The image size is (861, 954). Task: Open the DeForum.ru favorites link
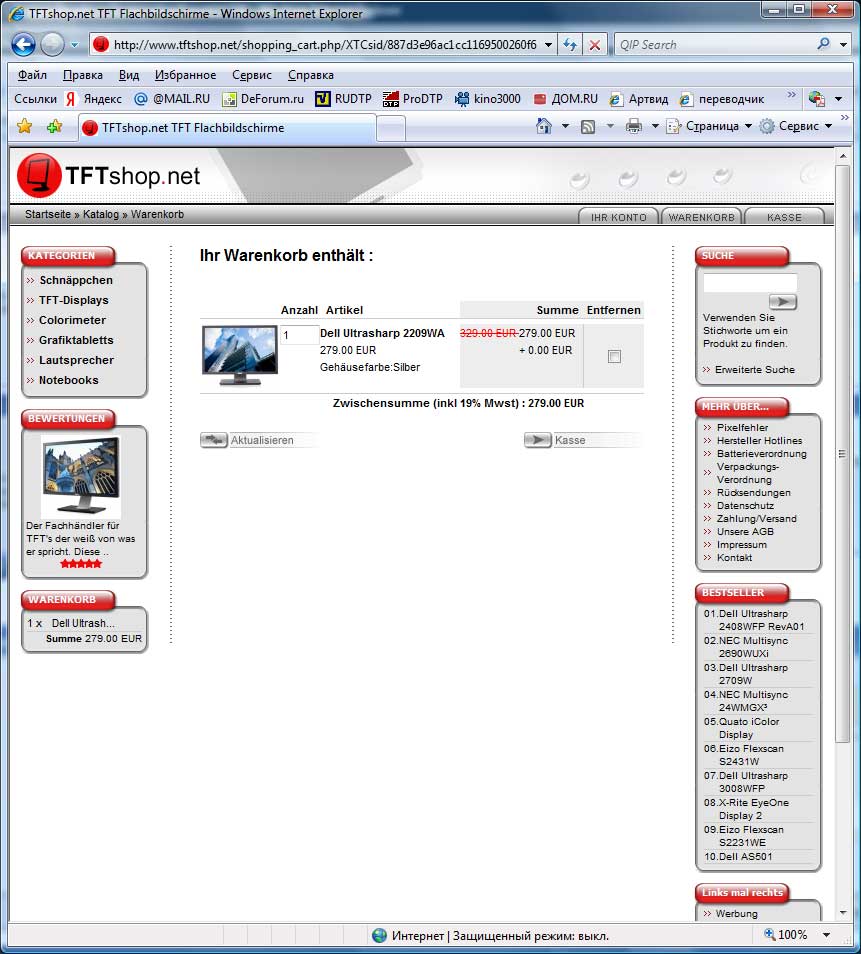pyautogui.click(x=263, y=99)
